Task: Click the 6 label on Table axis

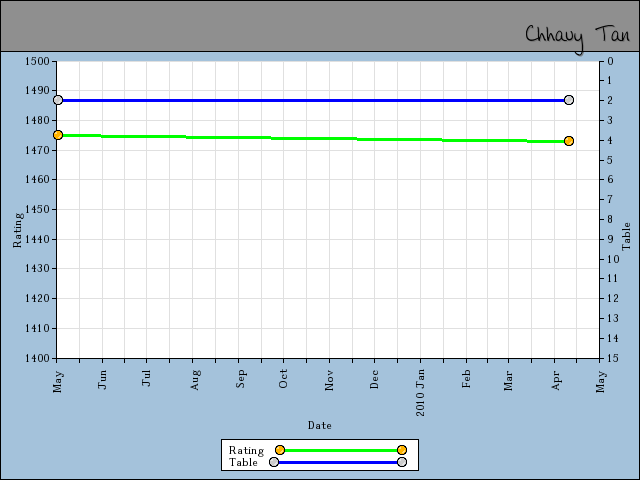Action: click(x=610, y=180)
